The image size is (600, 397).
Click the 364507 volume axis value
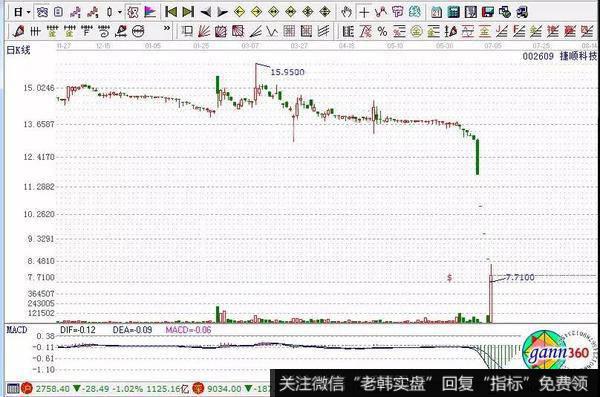point(41,294)
